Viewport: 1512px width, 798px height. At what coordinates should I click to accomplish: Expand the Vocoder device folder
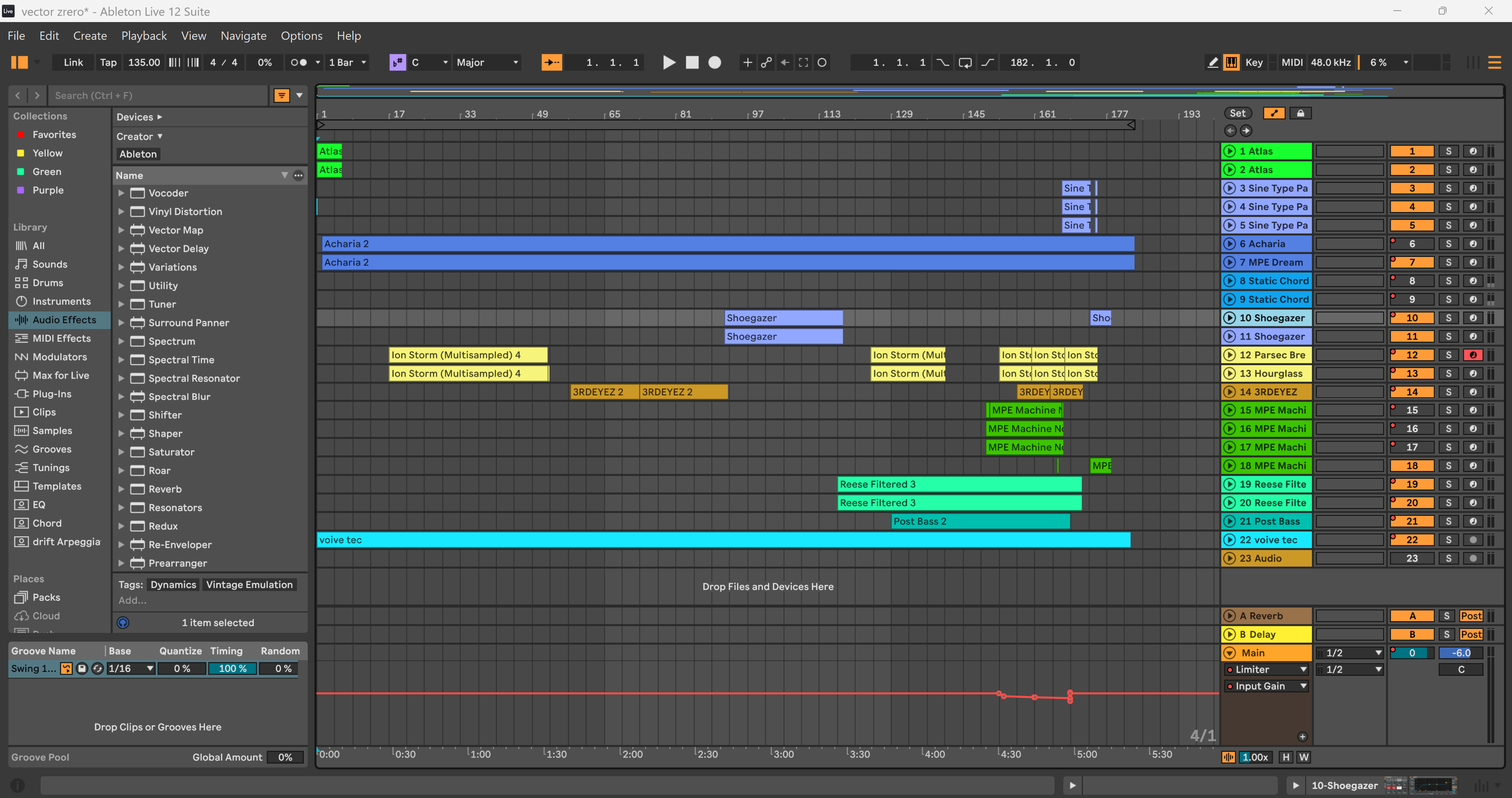click(121, 193)
